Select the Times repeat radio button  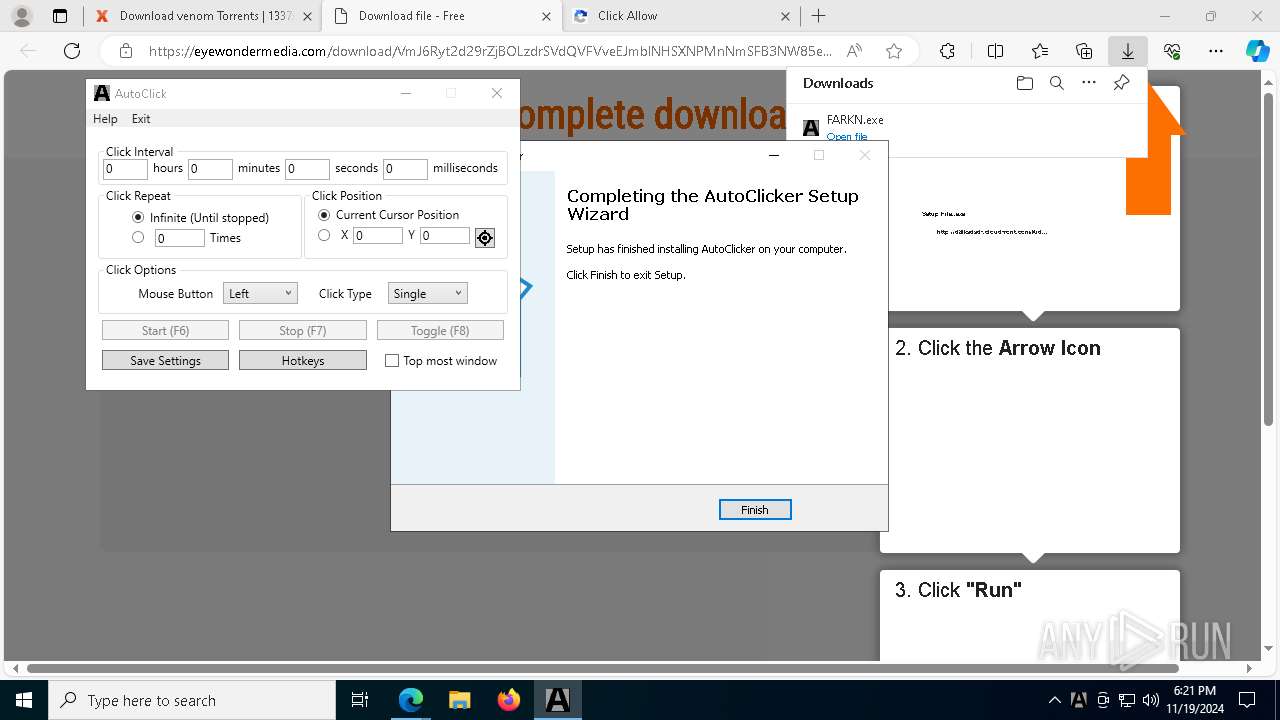[x=138, y=237]
